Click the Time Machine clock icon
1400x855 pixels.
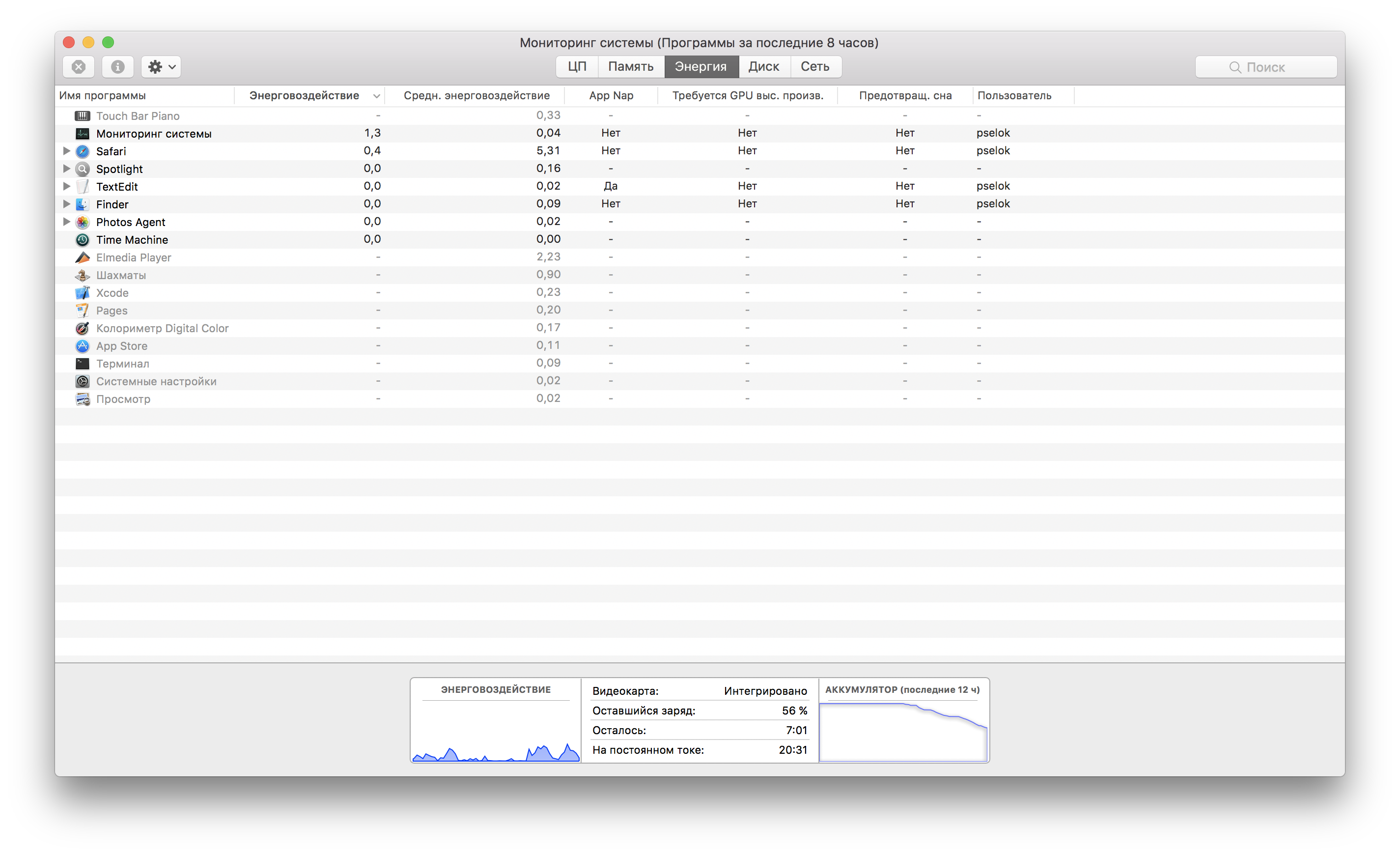click(83, 240)
